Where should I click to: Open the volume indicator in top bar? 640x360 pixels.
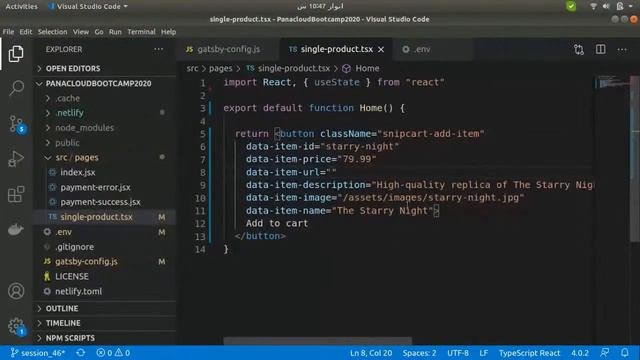click(x=606, y=6)
